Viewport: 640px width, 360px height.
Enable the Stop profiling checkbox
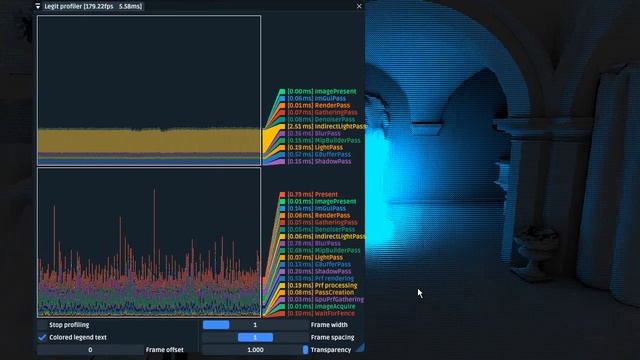click(x=42, y=325)
